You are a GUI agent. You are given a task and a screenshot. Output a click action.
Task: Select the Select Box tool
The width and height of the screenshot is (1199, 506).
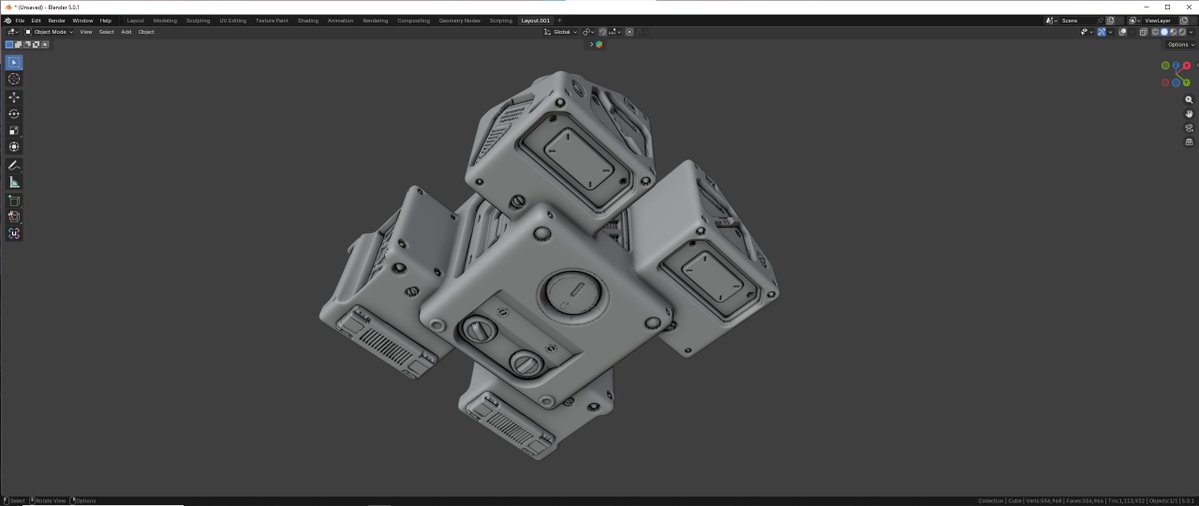[14, 62]
